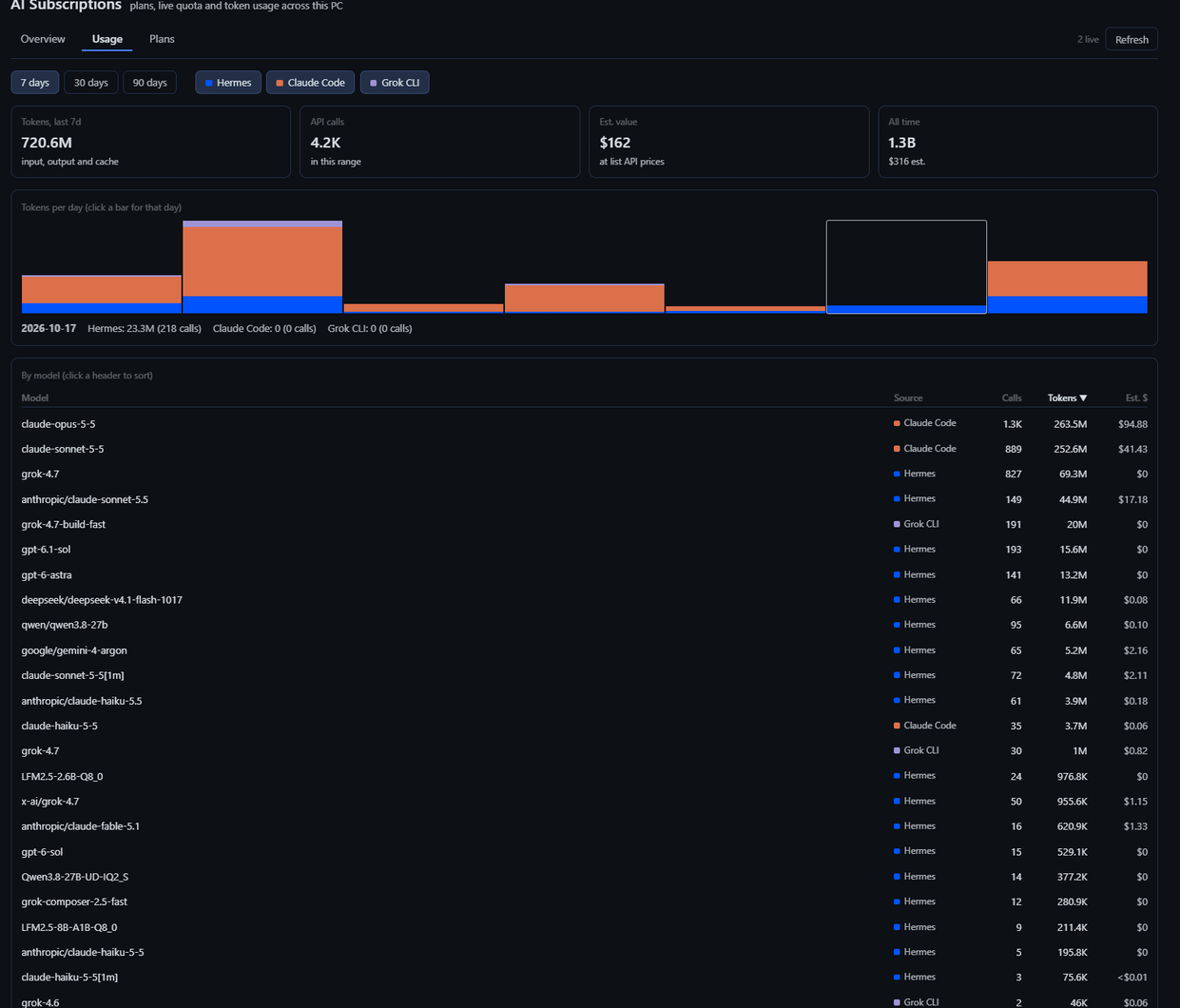Click claude-sonnet-5-5[1m] model name

pyautogui.click(x=73, y=675)
